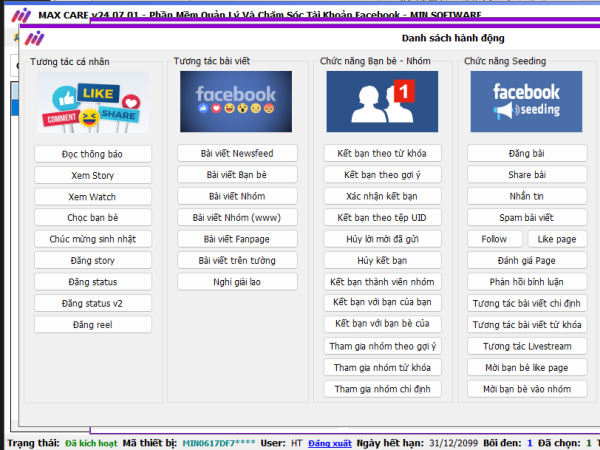Click the Đã kích hoạt status text

click(91, 443)
